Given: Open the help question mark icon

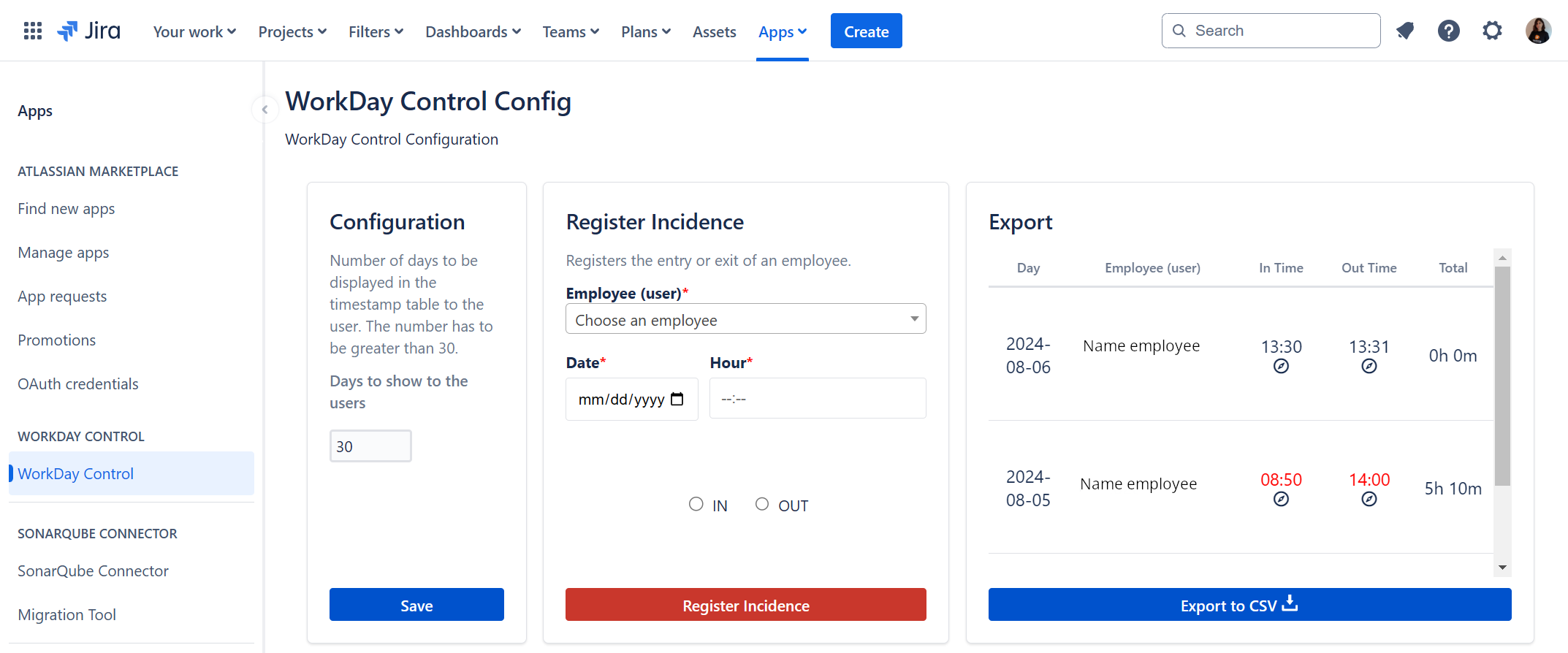Looking at the screenshot, I should [x=1448, y=31].
